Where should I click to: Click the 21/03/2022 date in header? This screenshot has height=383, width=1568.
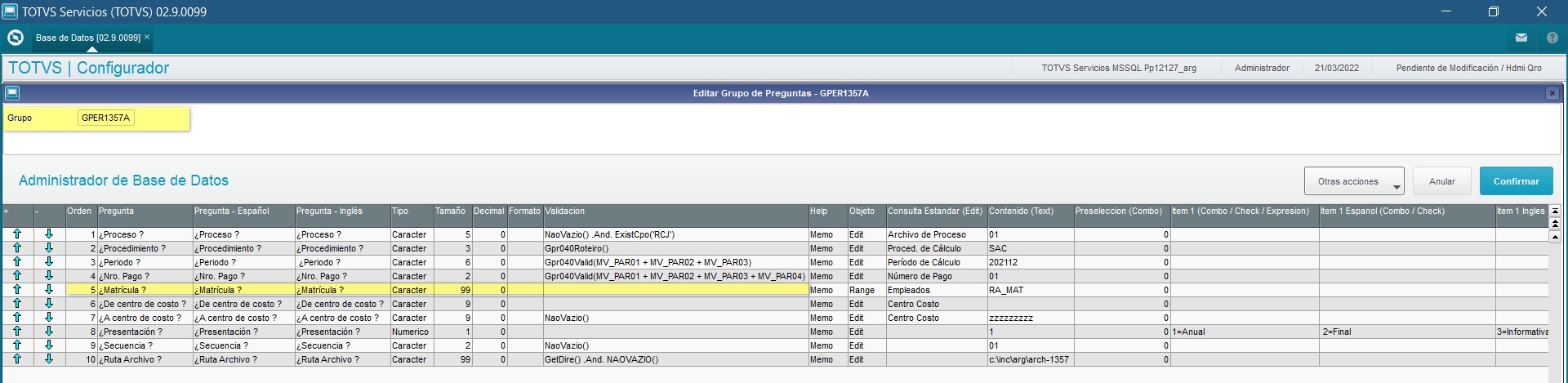[x=1337, y=68]
